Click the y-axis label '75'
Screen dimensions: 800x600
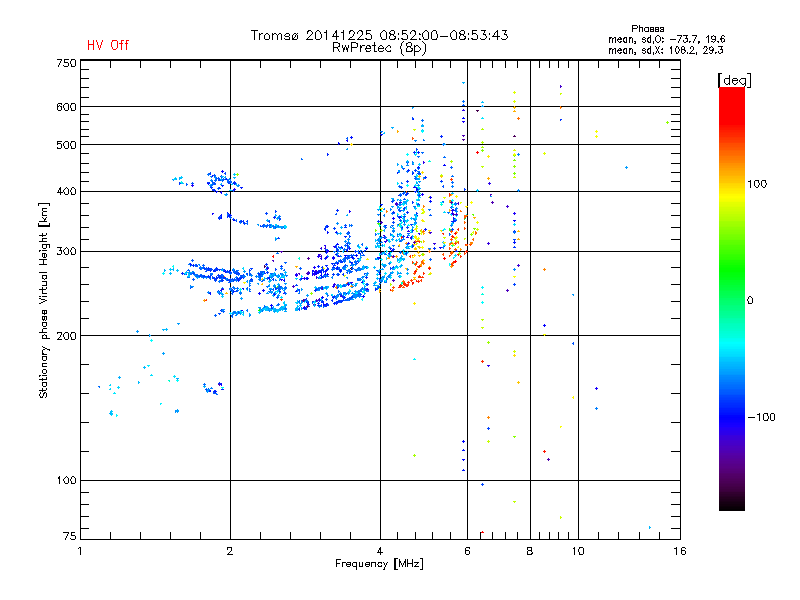(x=69, y=536)
